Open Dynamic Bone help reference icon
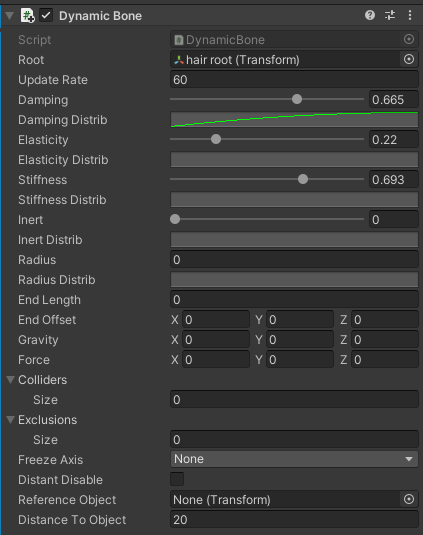The width and height of the screenshot is (423, 535). coord(370,15)
